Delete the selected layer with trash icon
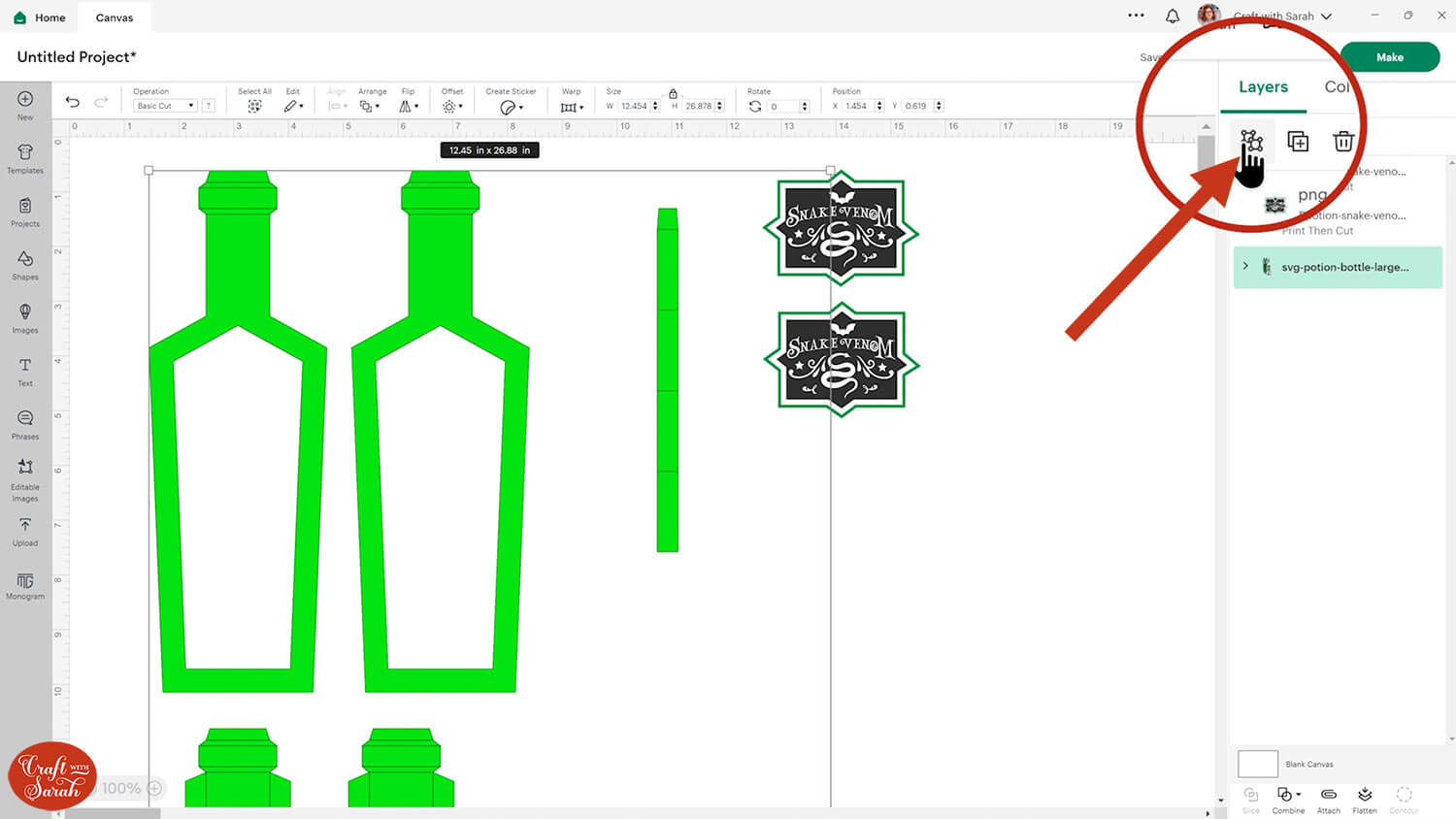Screen dimensions: 1456x819 [1343, 142]
